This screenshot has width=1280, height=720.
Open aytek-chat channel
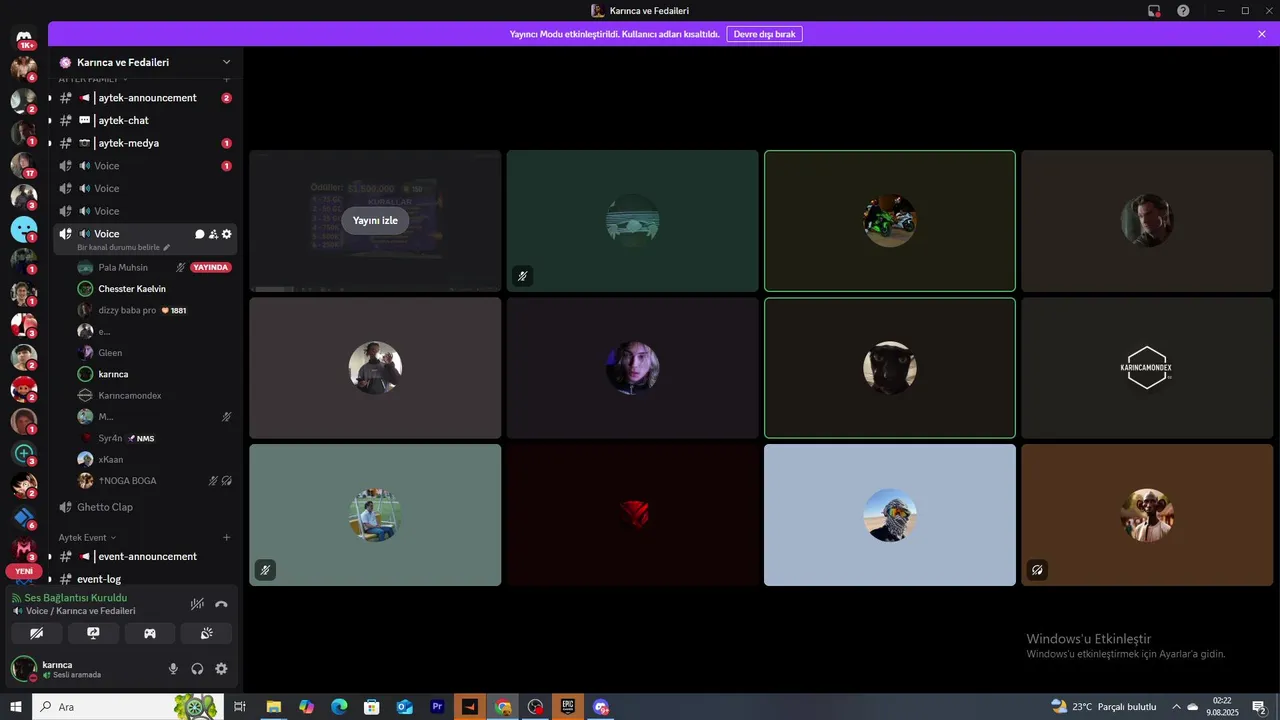point(145,120)
